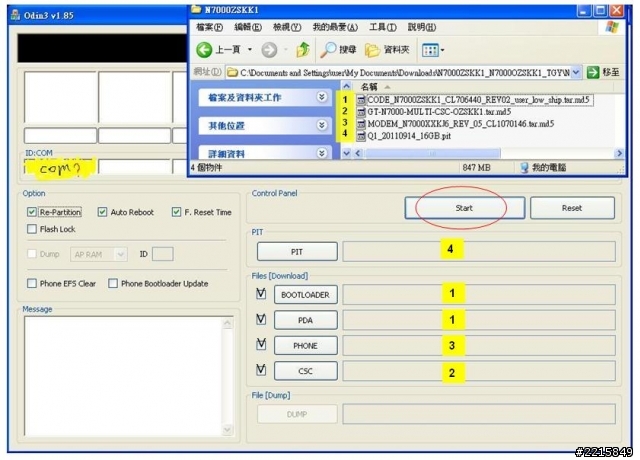Toggle the checkbox beside BOOTLOADER

[x=261, y=293]
